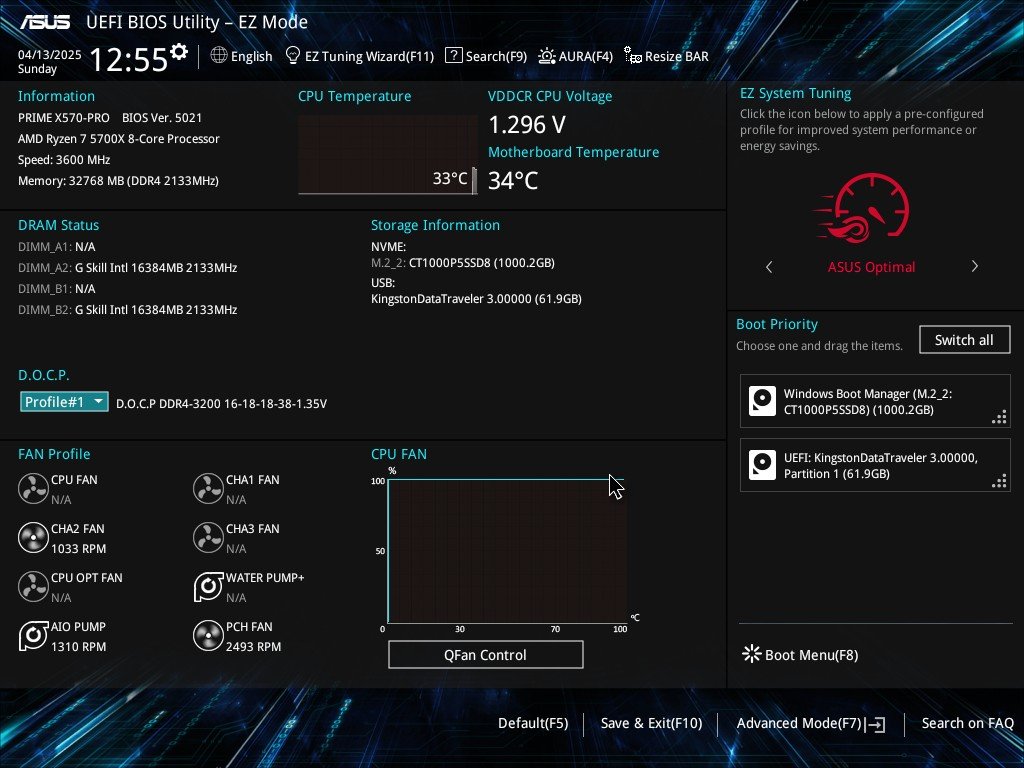The image size is (1024, 768).
Task: Click the Advanced Mode exit arrow icon
Action: pyautogui.click(x=875, y=724)
